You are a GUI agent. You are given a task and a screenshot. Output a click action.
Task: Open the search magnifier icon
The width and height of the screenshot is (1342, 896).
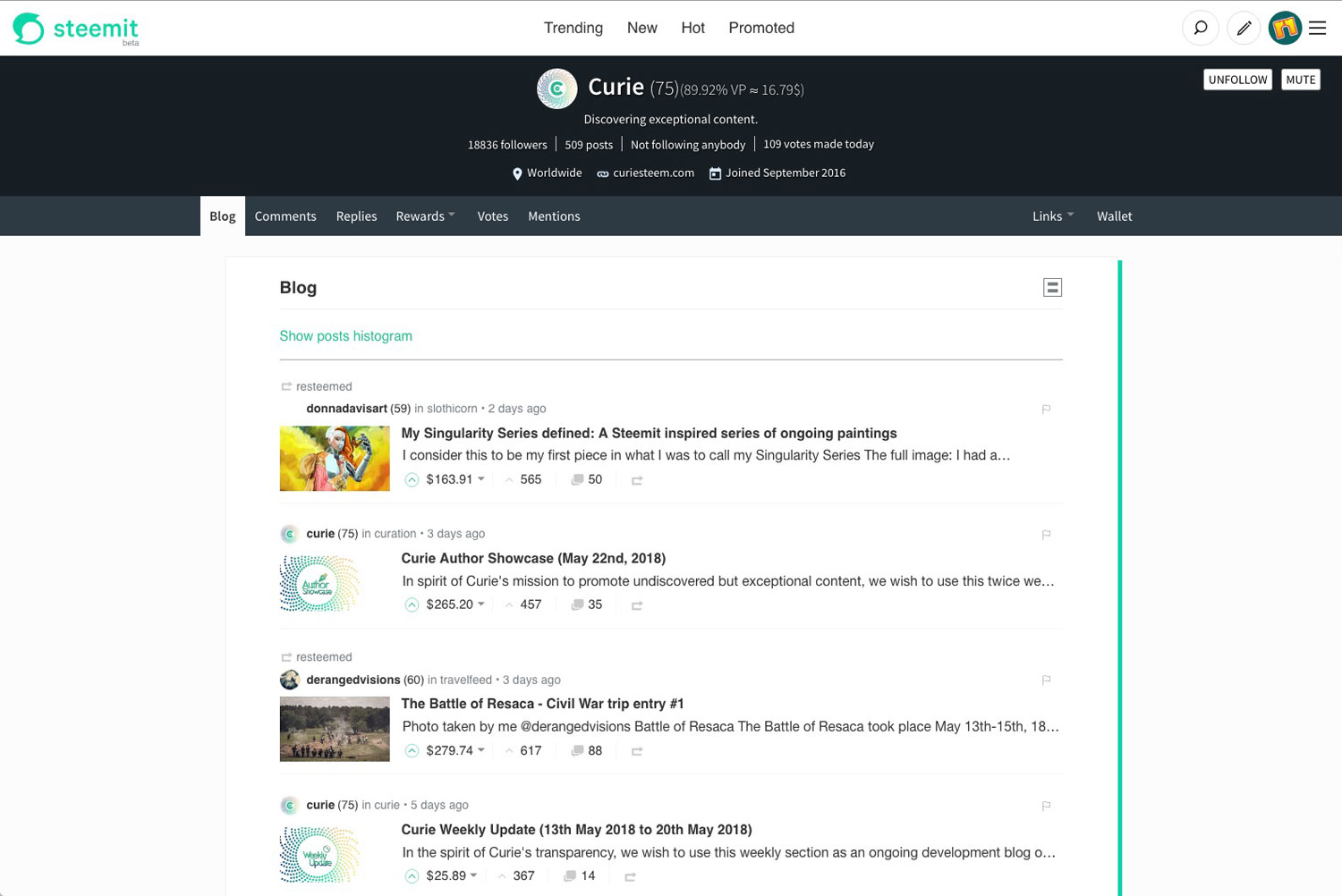click(x=1201, y=28)
